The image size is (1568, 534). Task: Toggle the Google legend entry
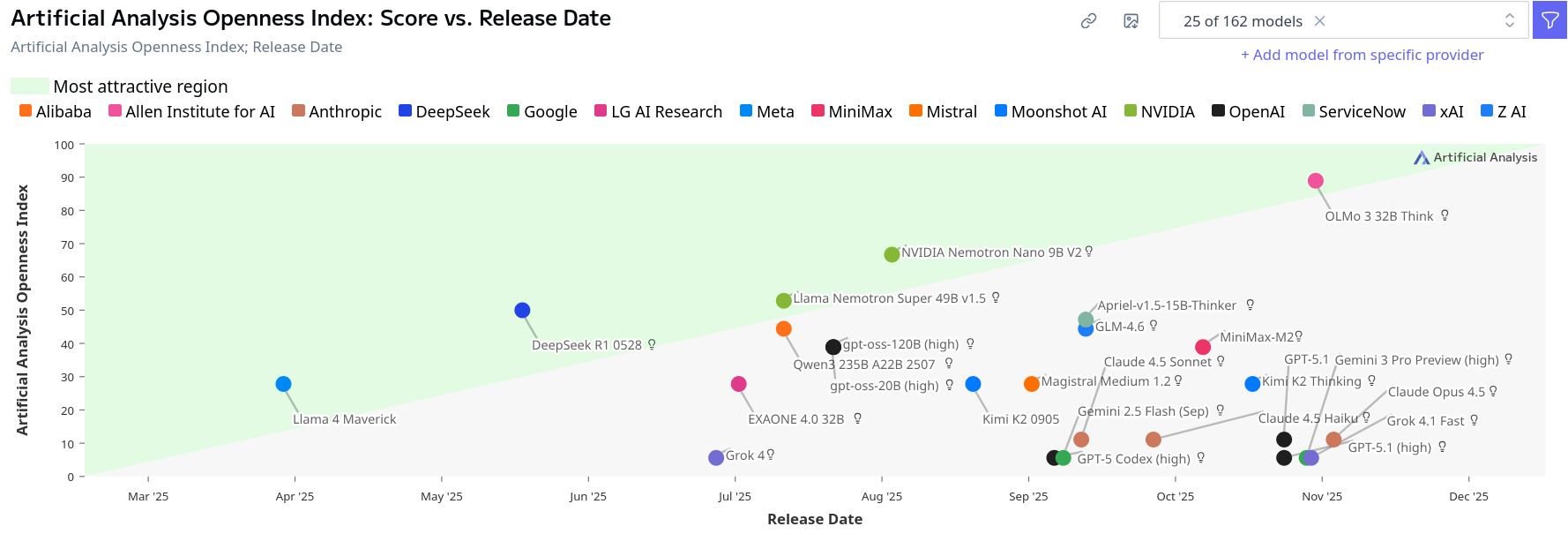point(541,111)
